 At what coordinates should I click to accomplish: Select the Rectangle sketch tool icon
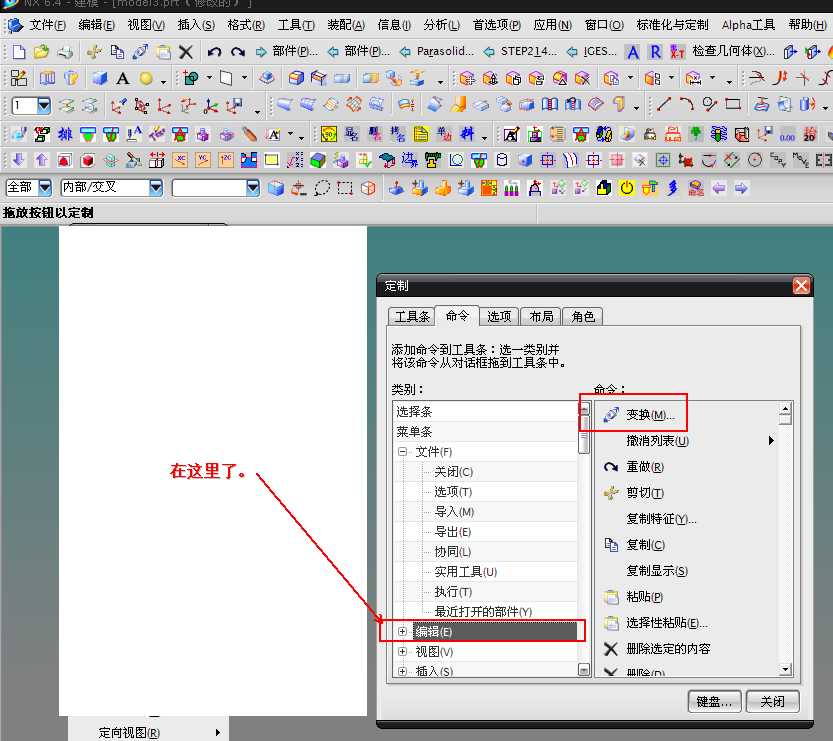[x=733, y=104]
